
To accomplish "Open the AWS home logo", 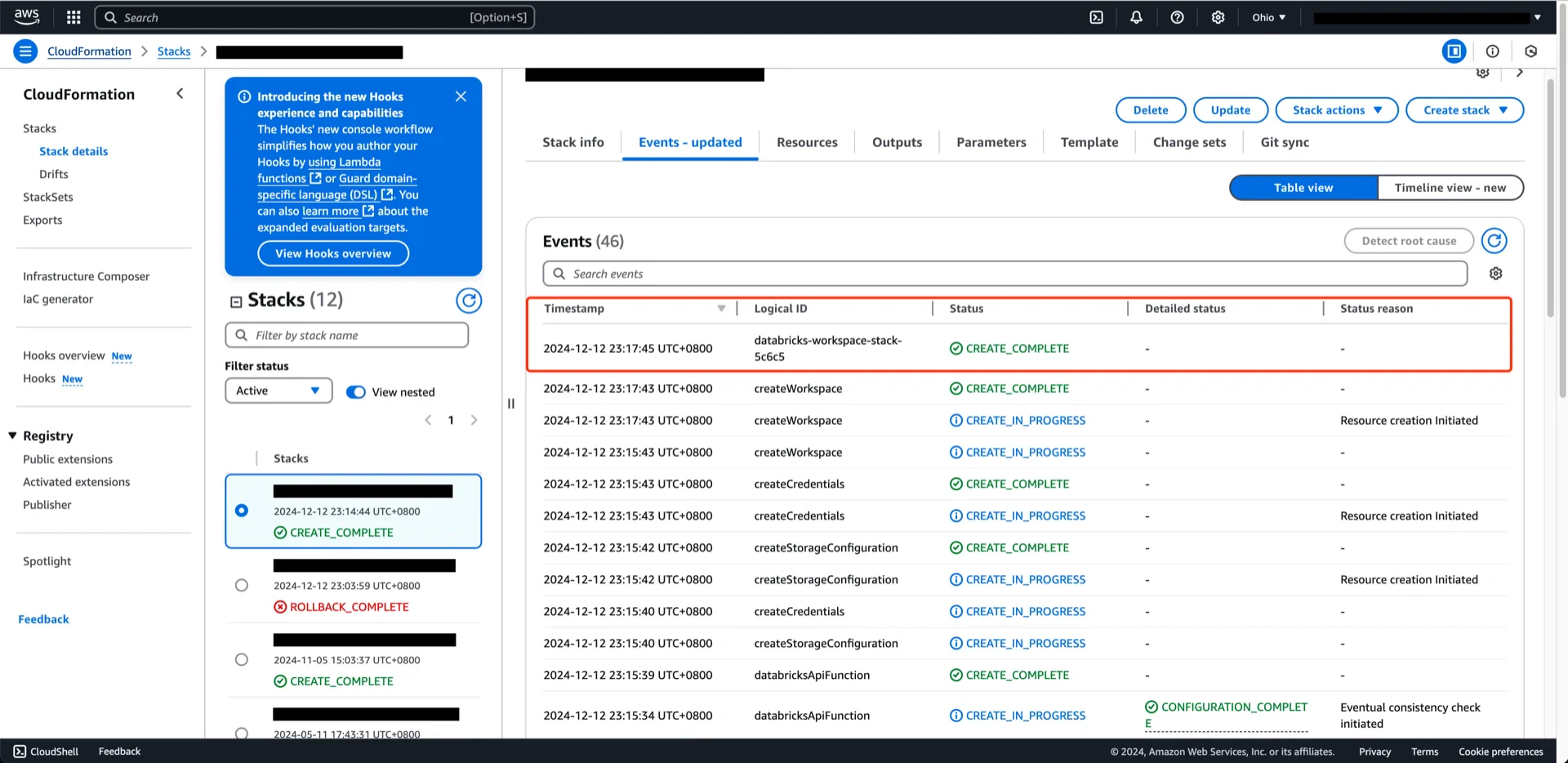I will click(27, 17).
